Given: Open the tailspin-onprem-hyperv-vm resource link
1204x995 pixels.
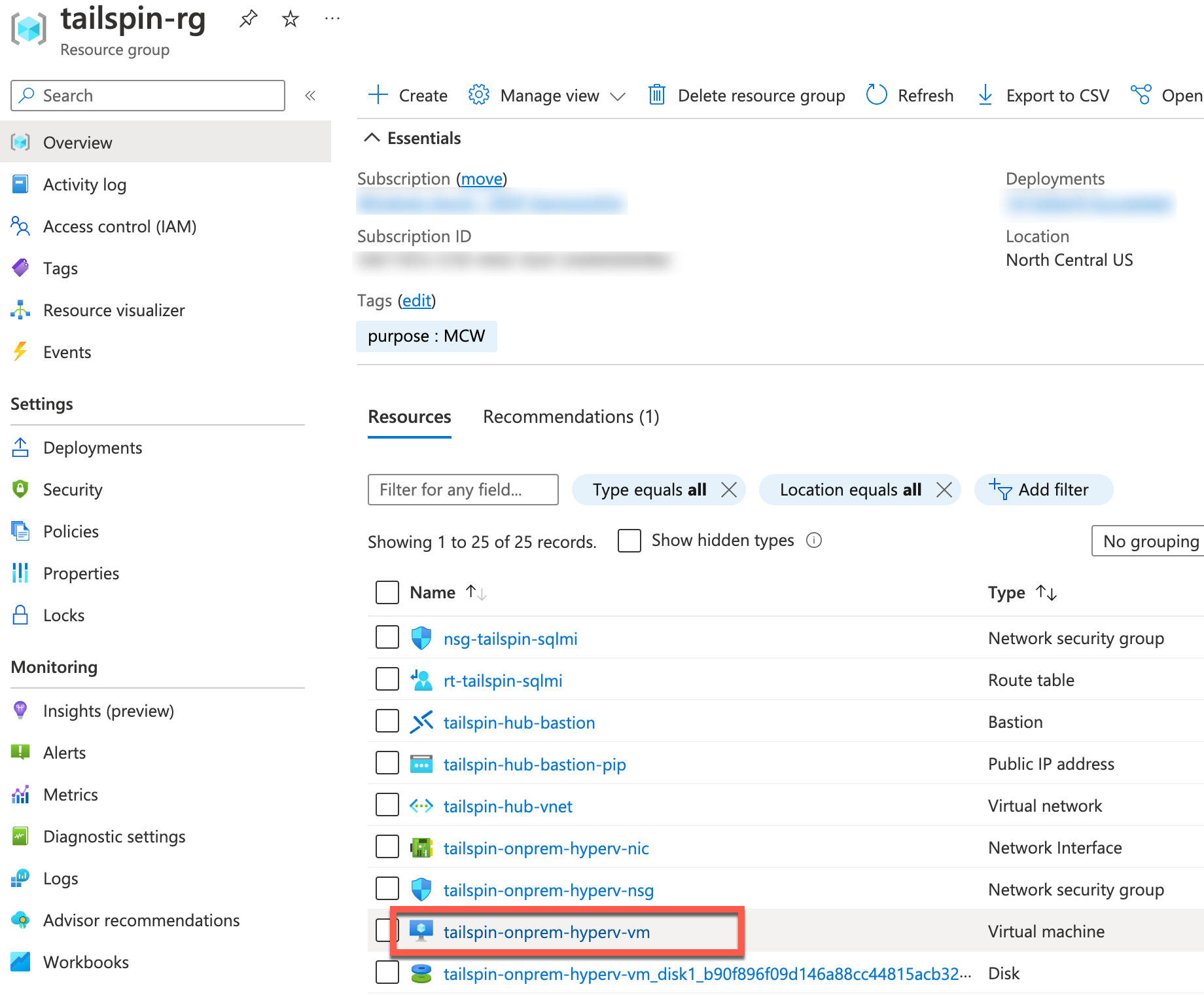Looking at the screenshot, I should coord(546,932).
